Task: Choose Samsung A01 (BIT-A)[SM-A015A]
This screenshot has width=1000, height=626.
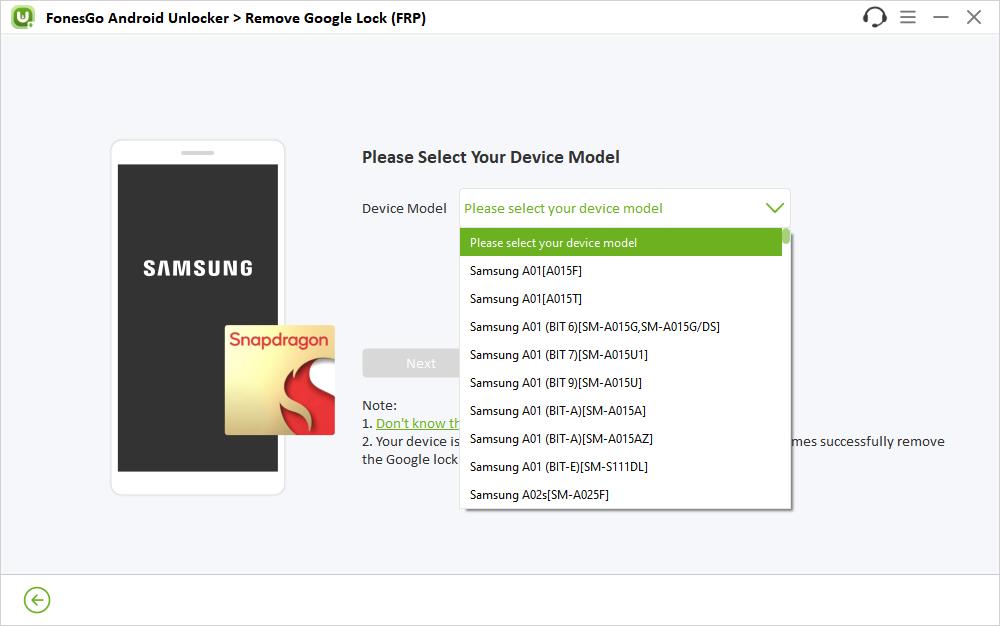Action: [621, 411]
